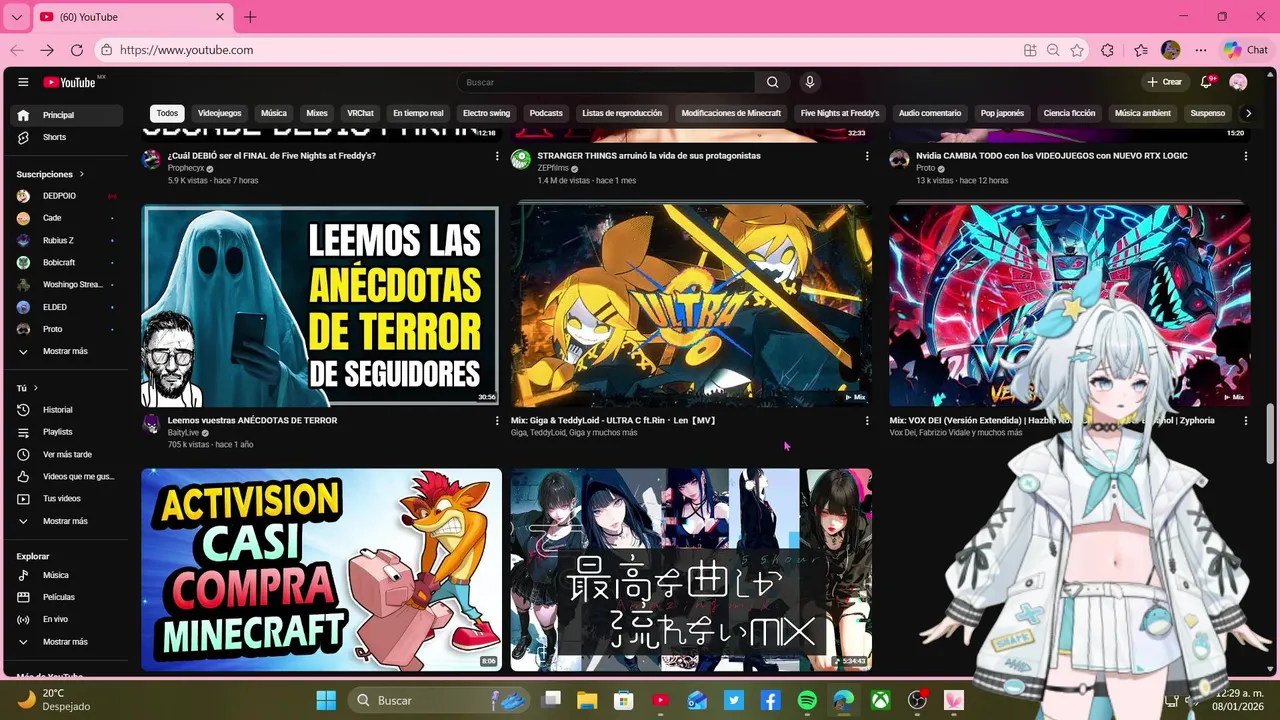Image resolution: width=1280 pixels, height=720 pixels.
Task: Play the ACTIVISION CASI COMPRA MINECRAFT thumbnail
Action: pos(321,570)
